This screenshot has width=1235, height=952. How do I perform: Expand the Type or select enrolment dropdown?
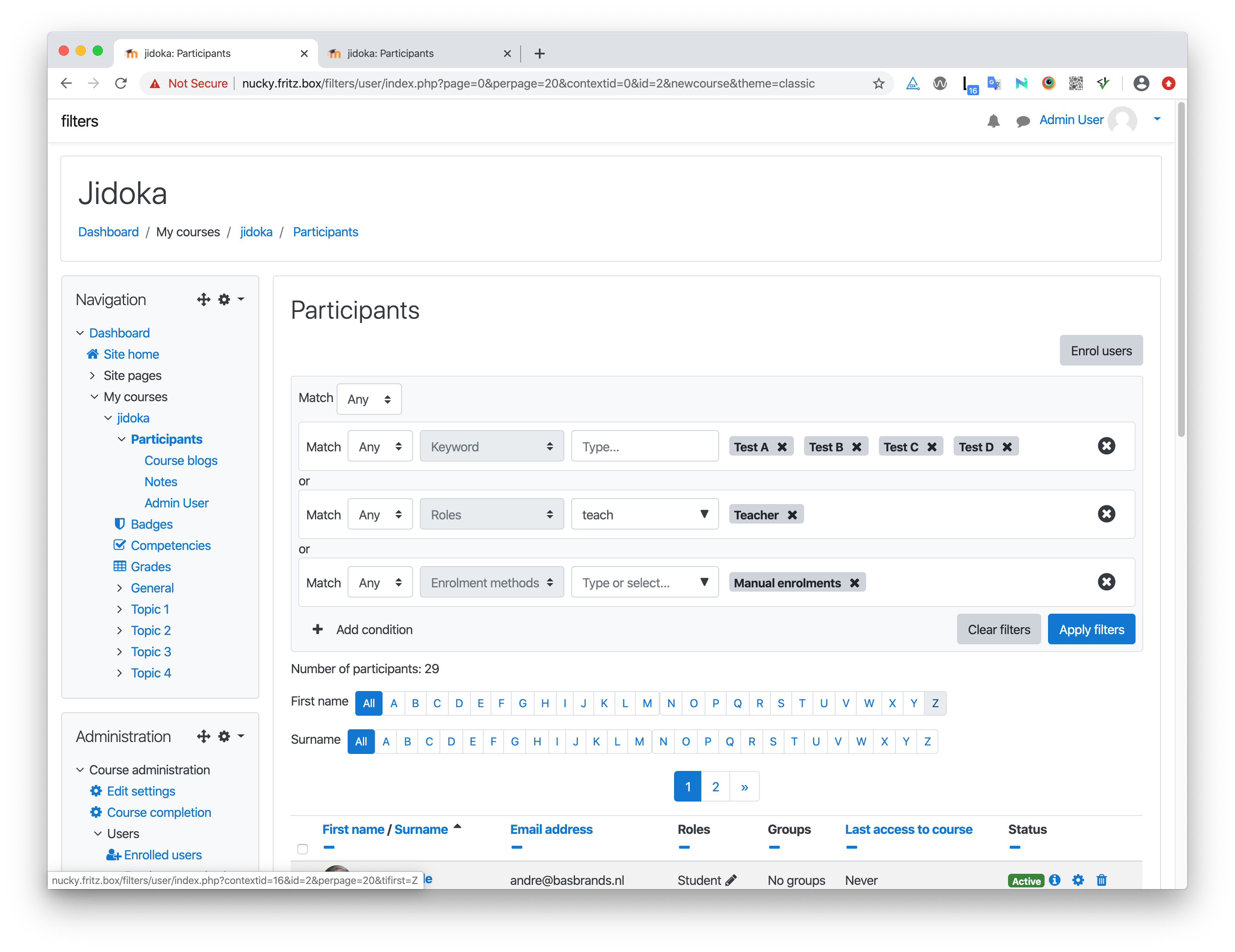(x=704, y=582)
